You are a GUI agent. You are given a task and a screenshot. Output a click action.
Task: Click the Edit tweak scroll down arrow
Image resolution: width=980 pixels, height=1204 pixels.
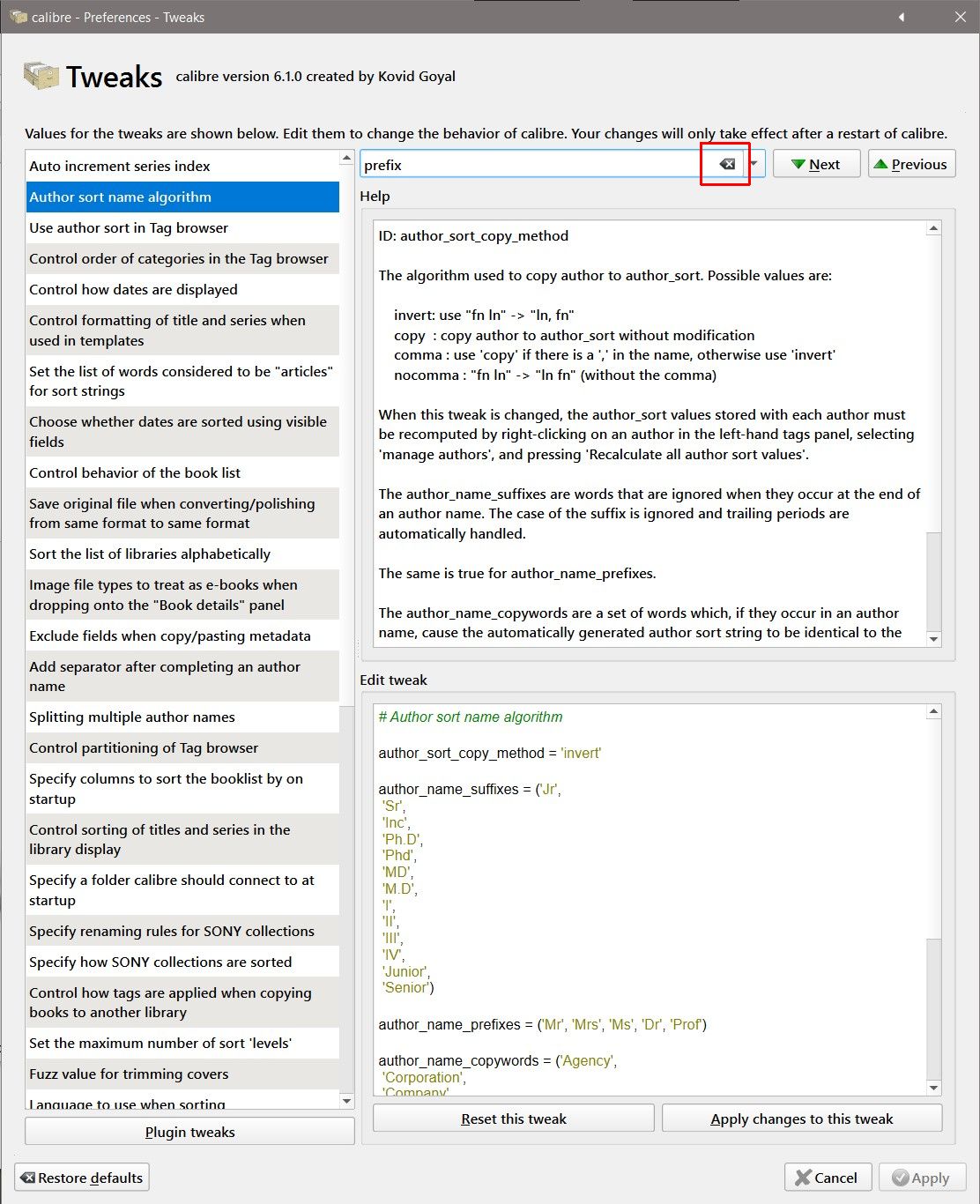tap(934, 1089)
